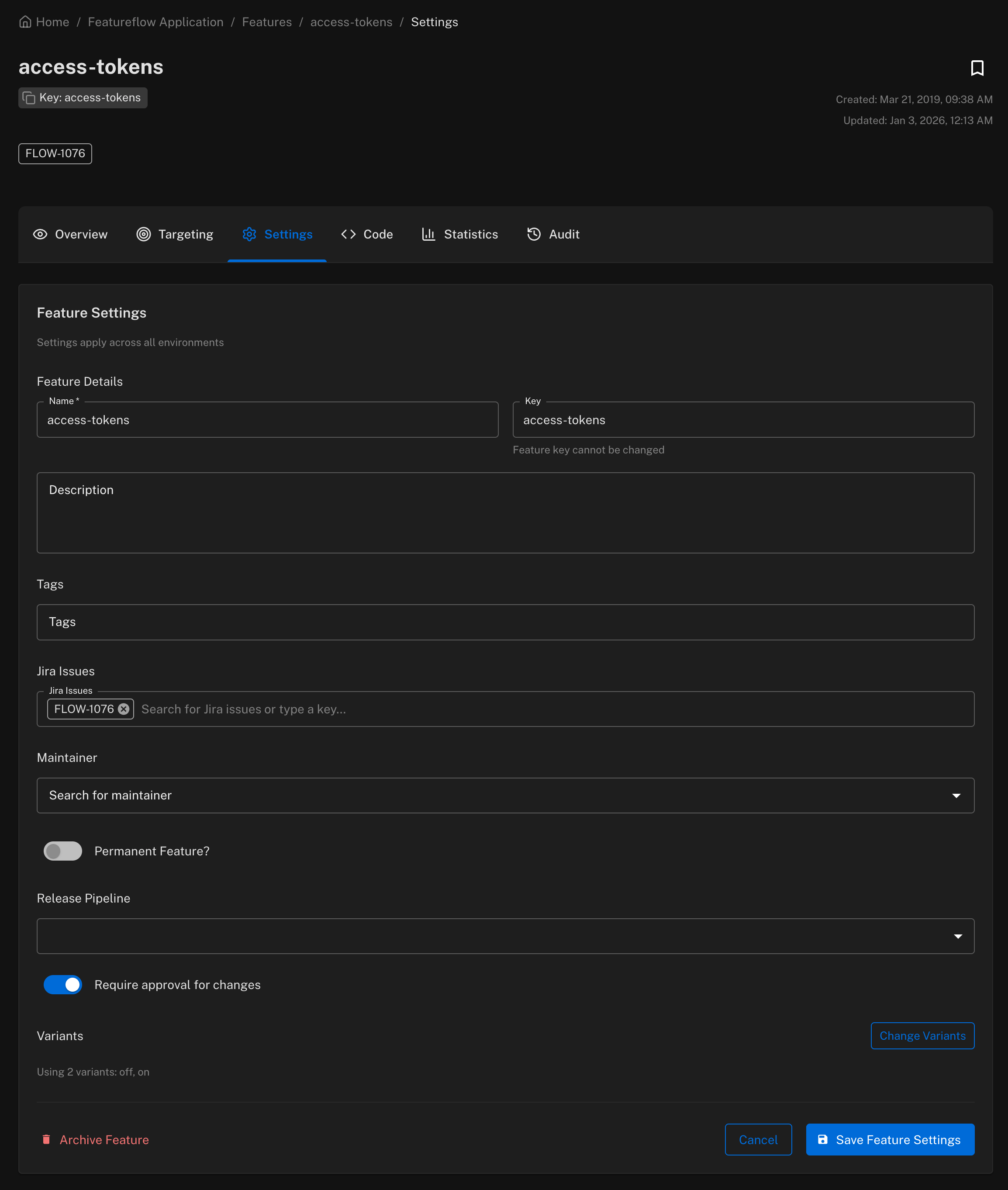Open the Audit tab
This screenshot has height=1190, width=1008.
click(x=553, y=234)
